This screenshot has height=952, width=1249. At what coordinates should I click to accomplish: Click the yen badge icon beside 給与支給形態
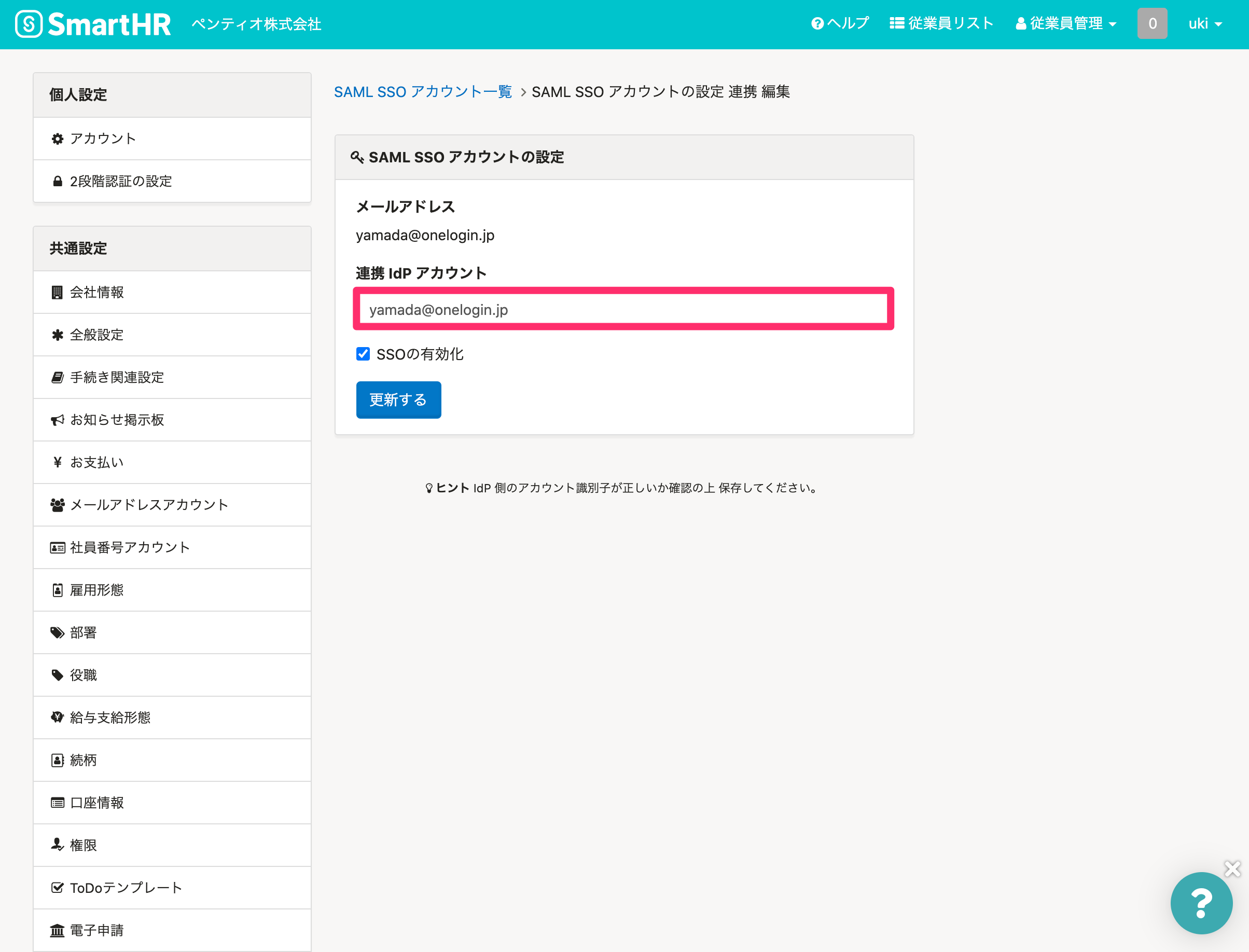pyautogui.click(x=57, y=718)
